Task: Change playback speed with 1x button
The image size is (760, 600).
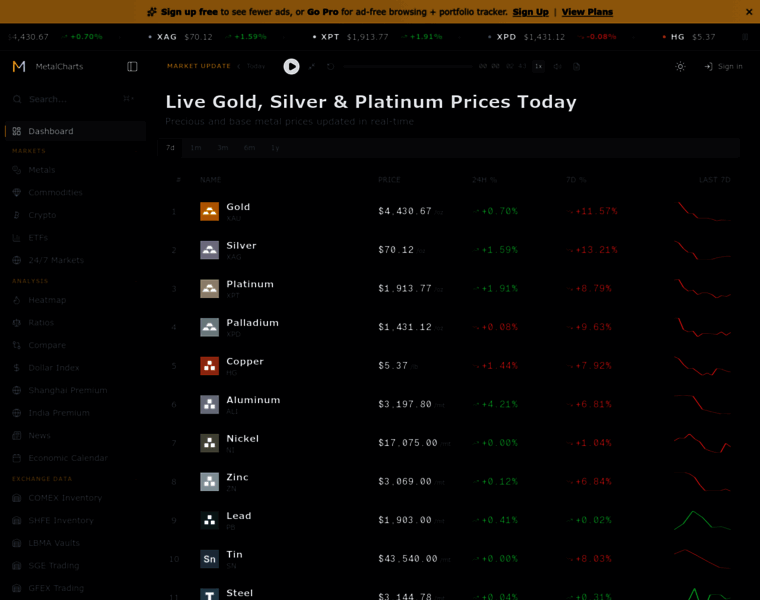Action: (538, 67)
